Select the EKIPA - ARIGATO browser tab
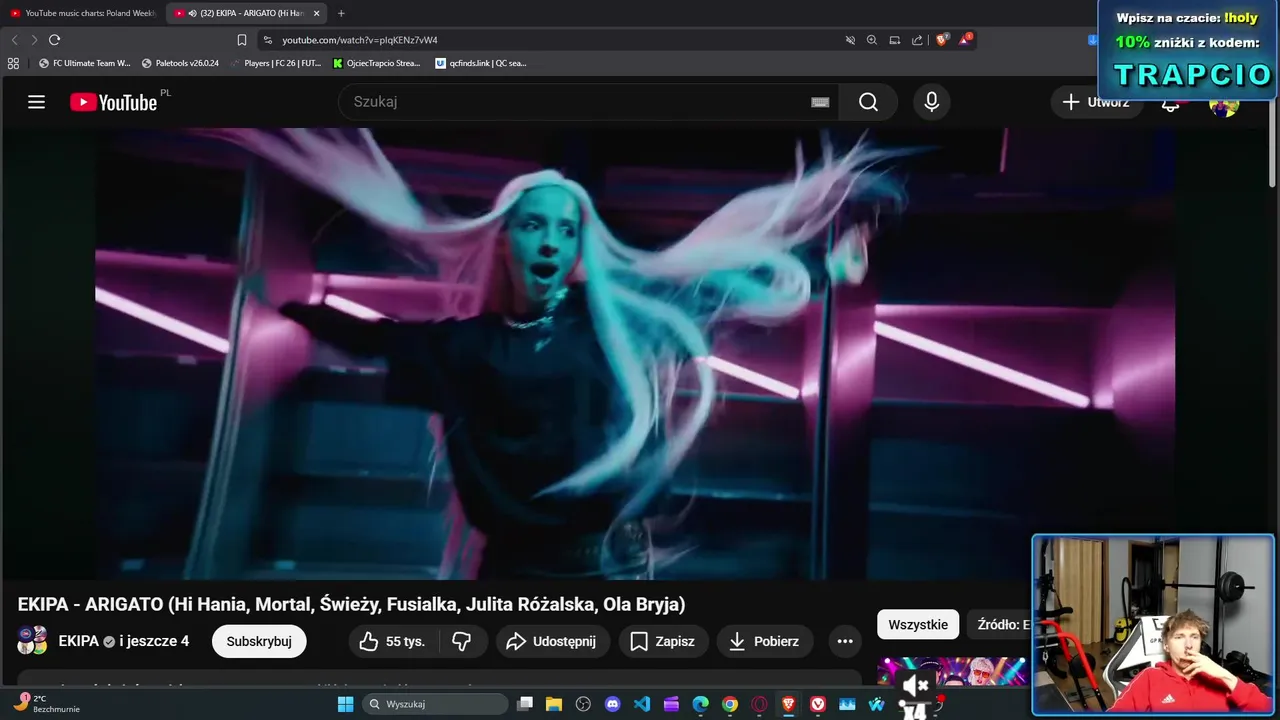The image size is (1280, 720). 246,13
